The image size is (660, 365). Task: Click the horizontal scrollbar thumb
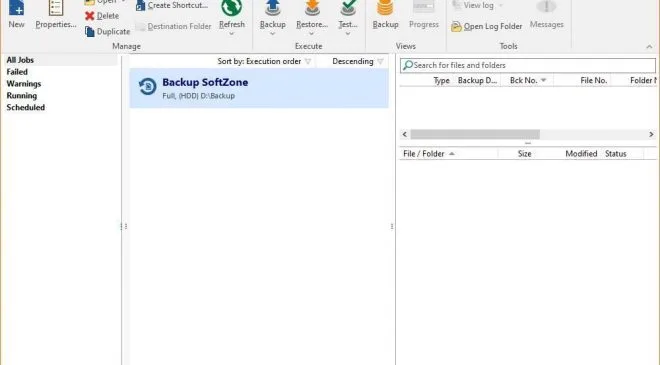(x=475, y=134)
